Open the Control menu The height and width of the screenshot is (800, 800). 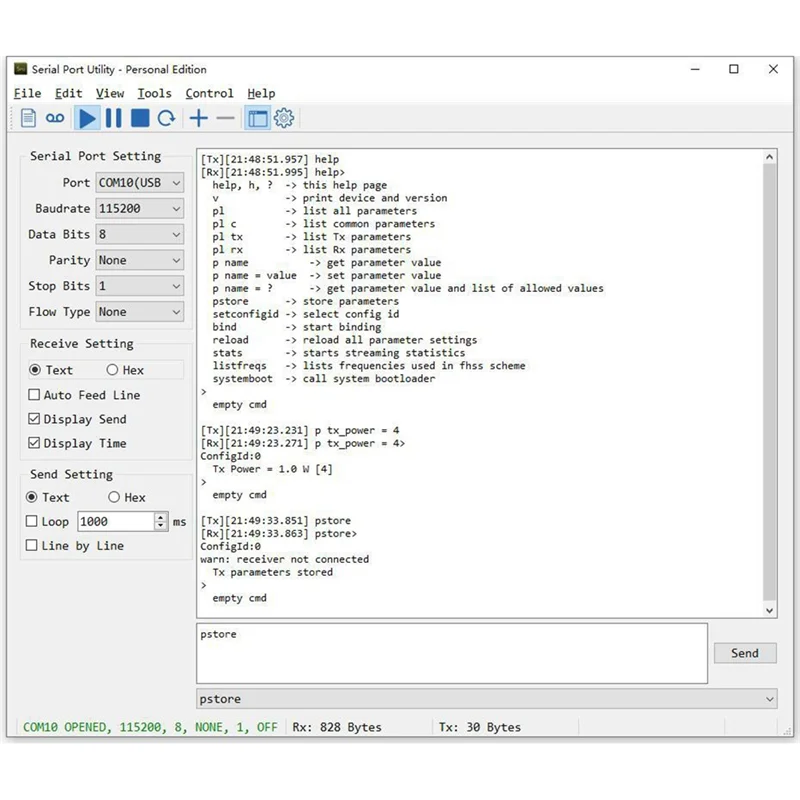[x=209, y=93]
